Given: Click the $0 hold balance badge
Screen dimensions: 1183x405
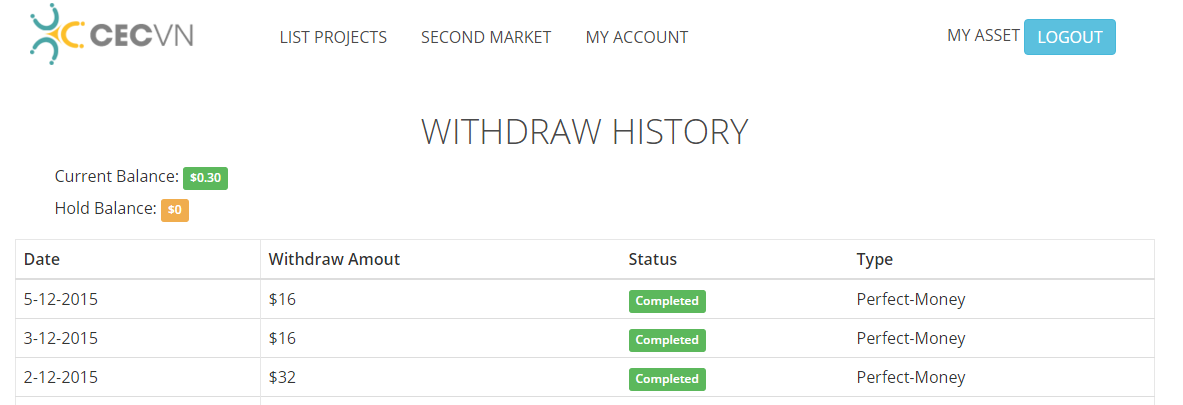Looking at the screenshot, I should 175,210.
